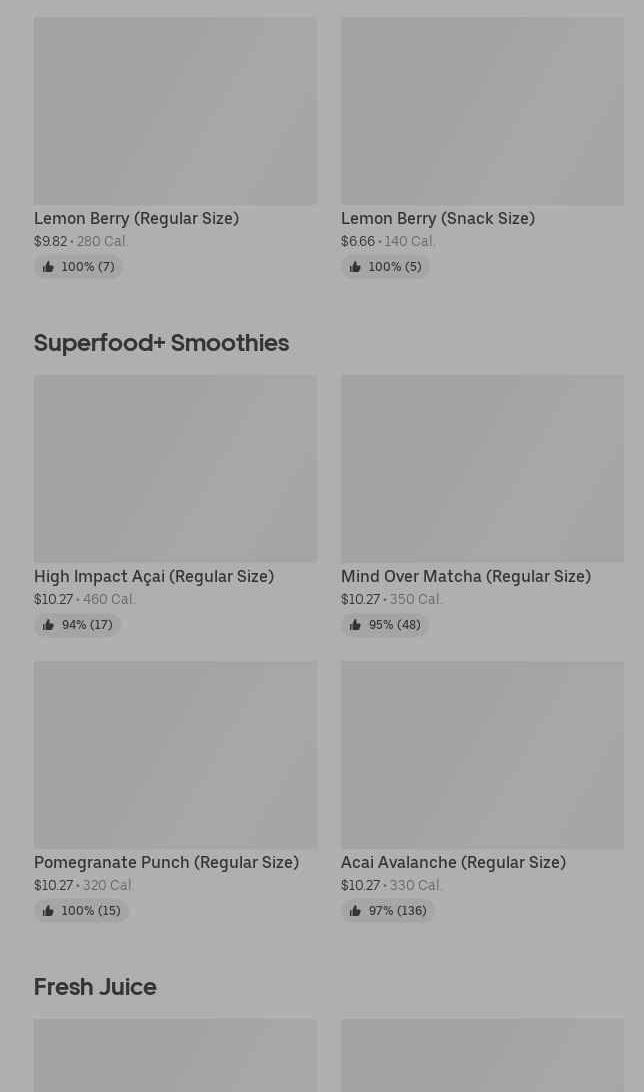Click the Pomegranate Punch product image
This screenshot has width=644, height=1092.
tap(175, 754)
